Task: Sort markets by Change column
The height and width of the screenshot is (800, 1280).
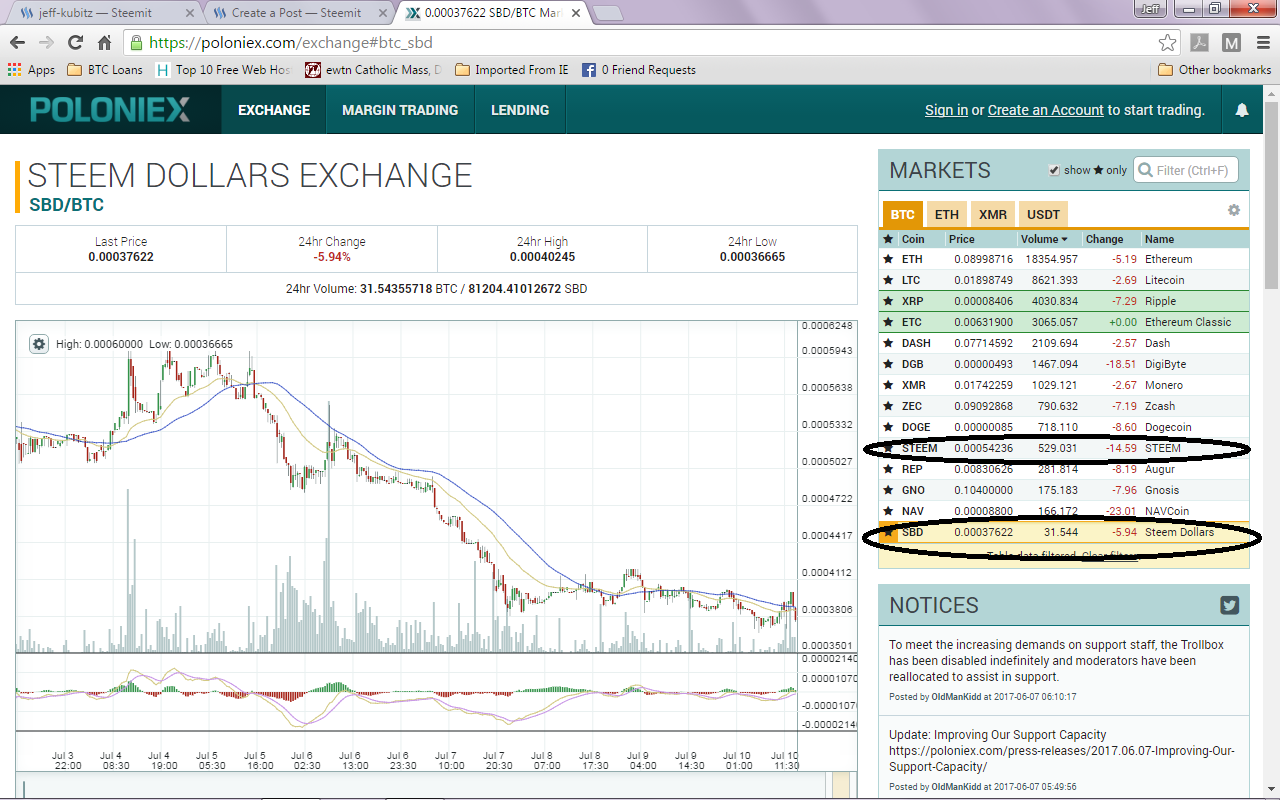Action: 1105,239
